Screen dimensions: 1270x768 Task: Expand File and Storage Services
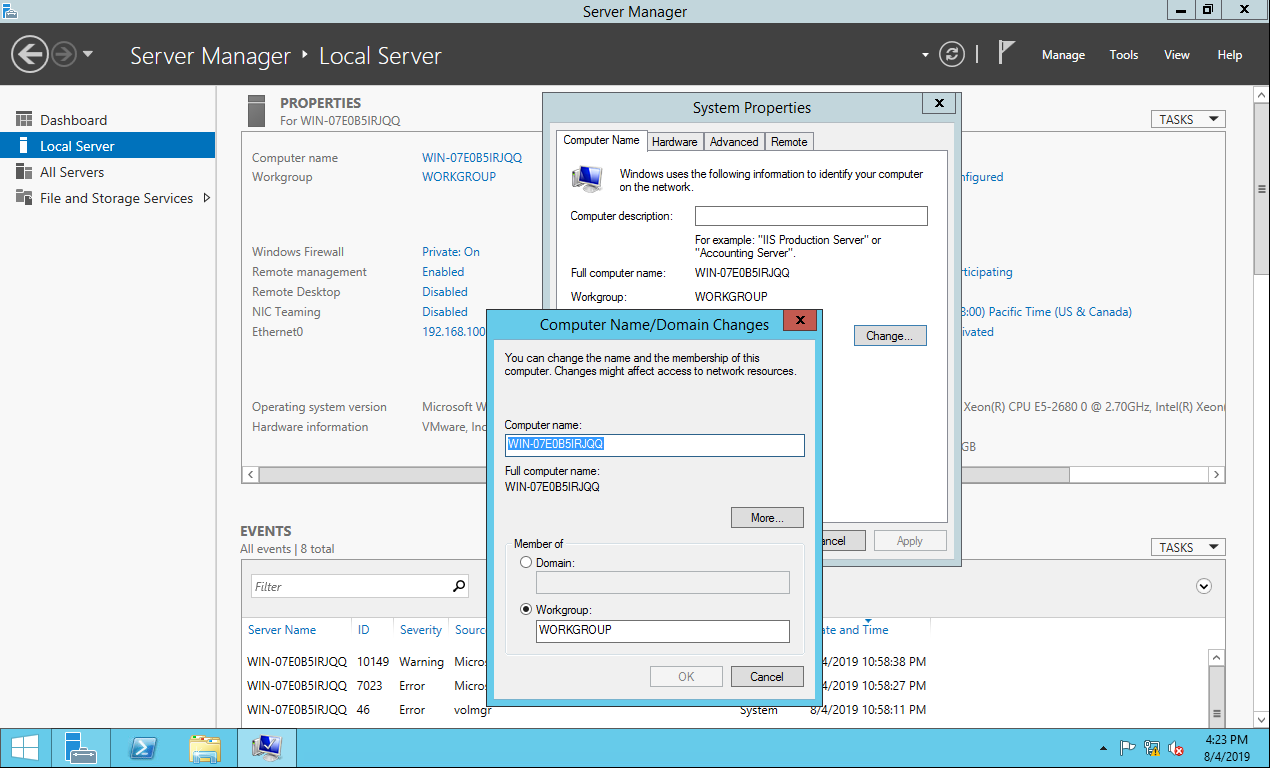point(207,198)
